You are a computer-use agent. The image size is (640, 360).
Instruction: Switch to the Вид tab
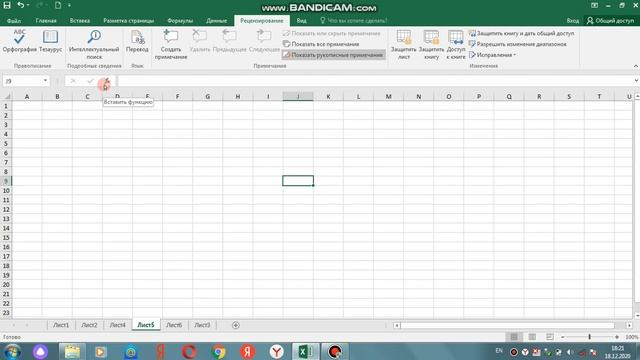click(301, 20)
